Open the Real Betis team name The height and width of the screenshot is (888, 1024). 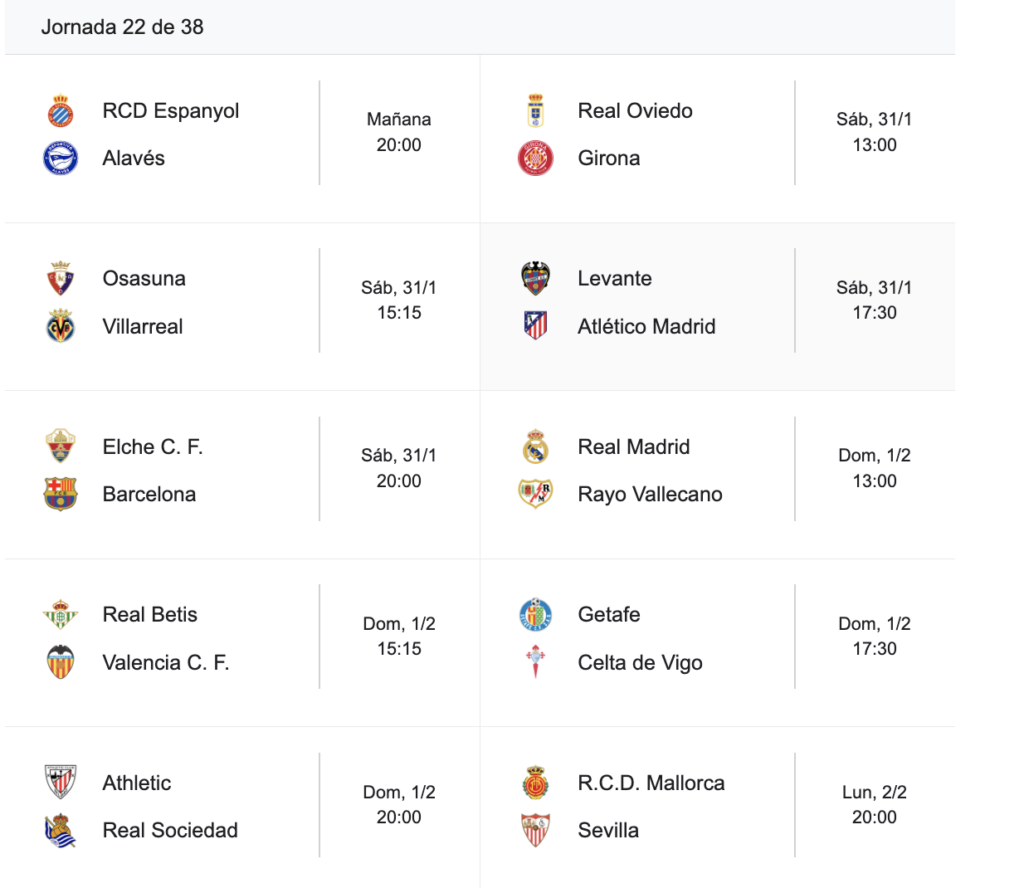[150, 614]
